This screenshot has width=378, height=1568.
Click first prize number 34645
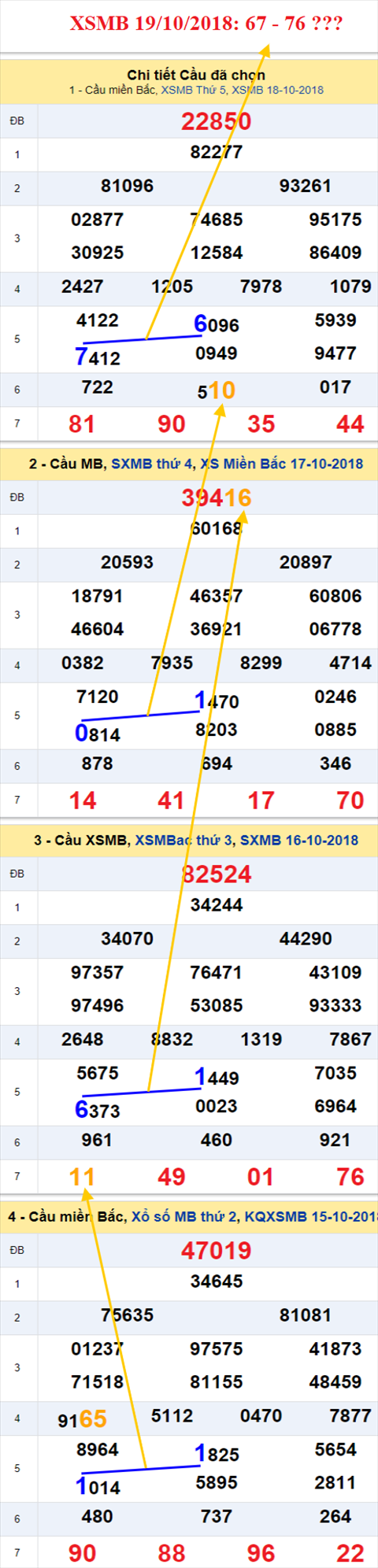(217, 1281)
